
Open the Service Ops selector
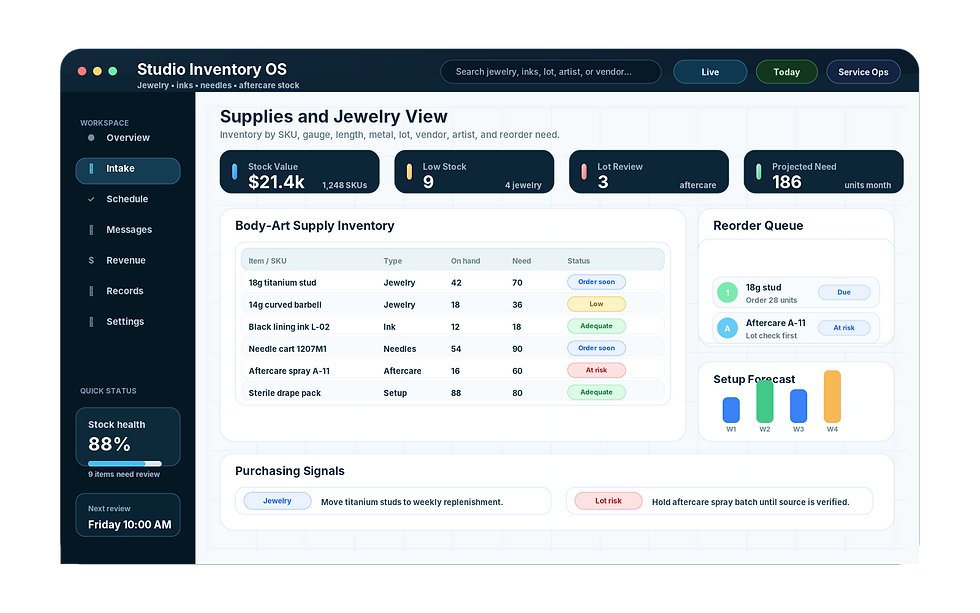pos(863,72)
